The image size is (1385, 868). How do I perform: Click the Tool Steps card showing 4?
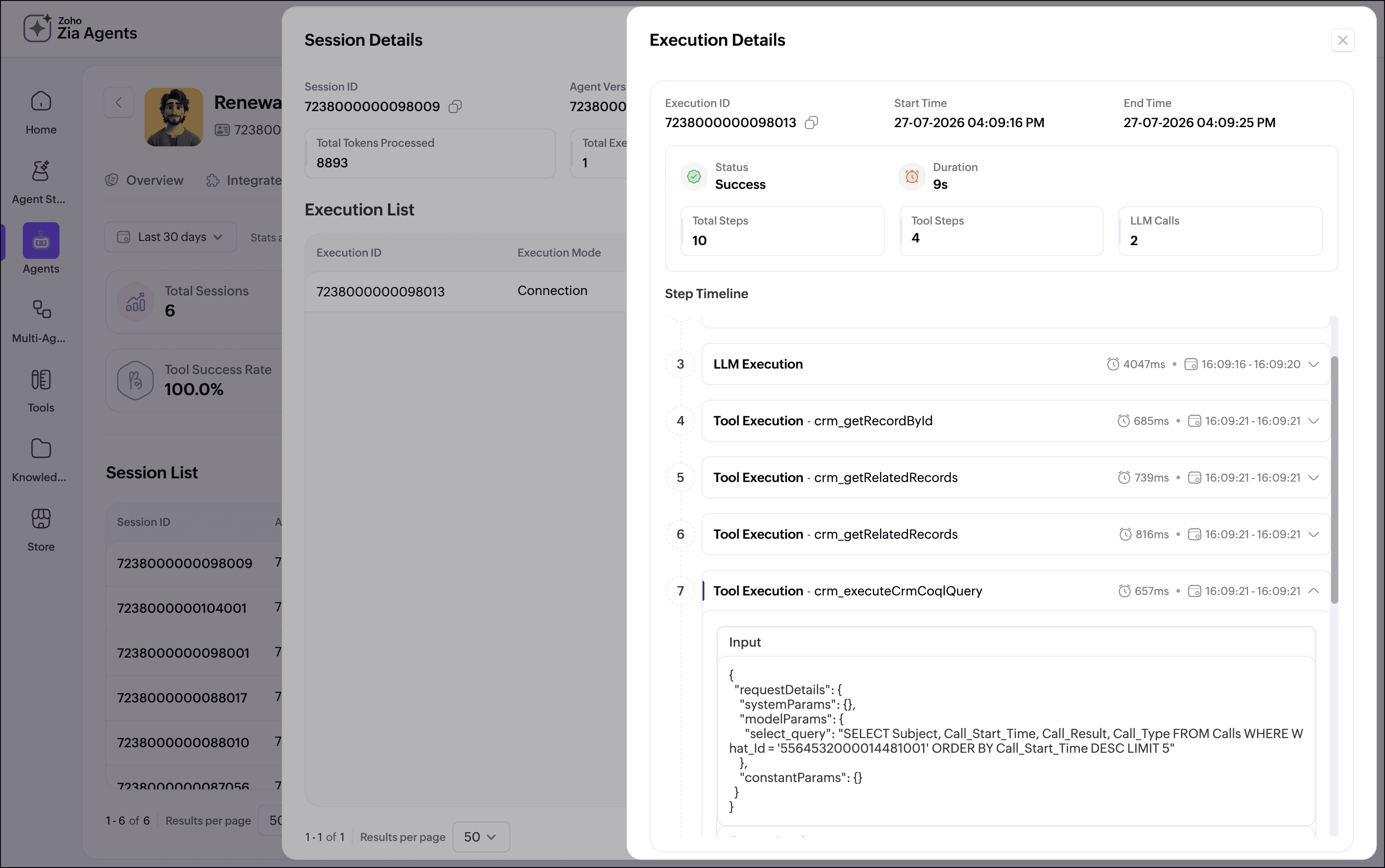(1001, 231)
